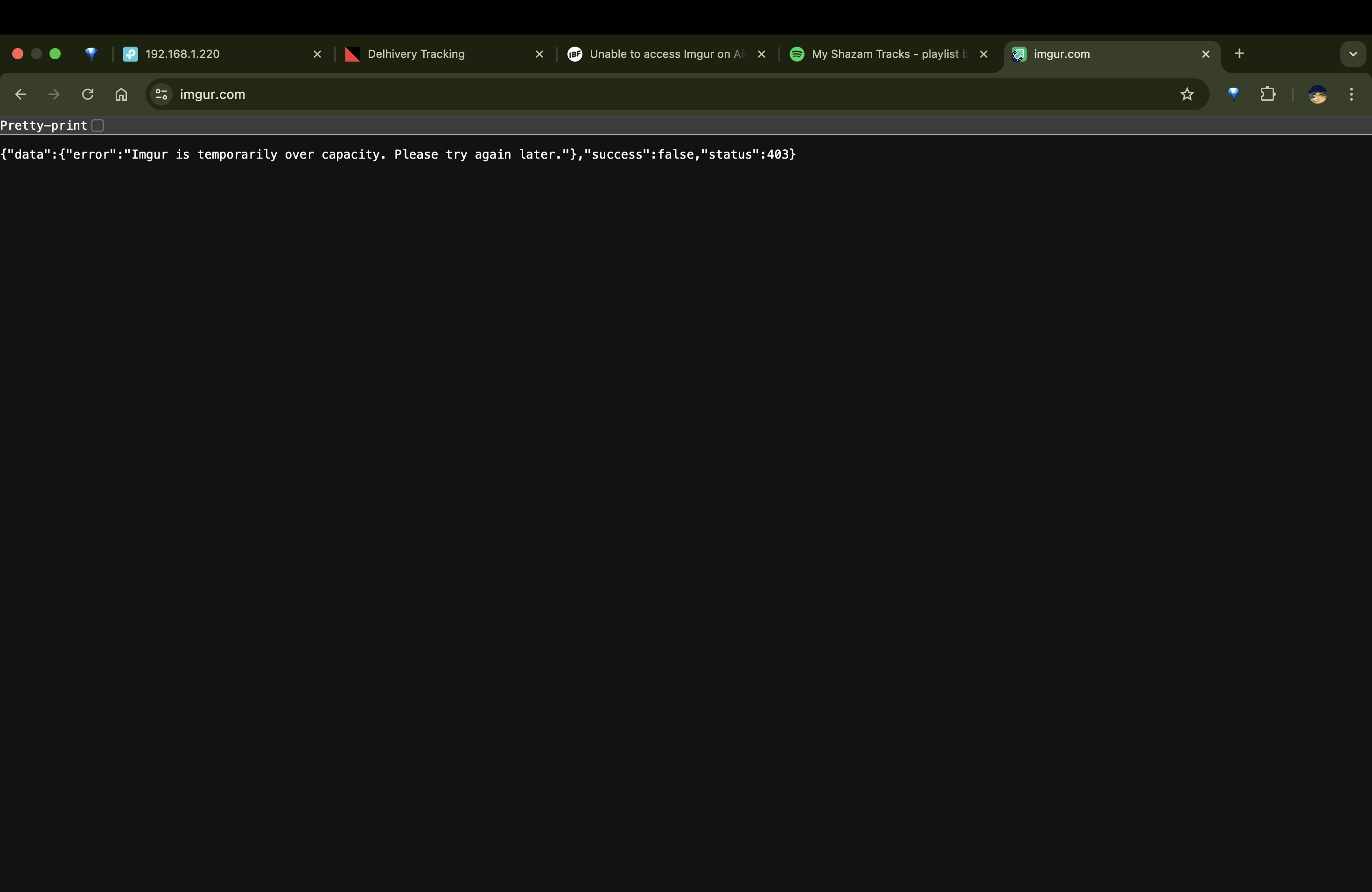Reload the imgur.com page
The image size is (1372, 892).
point(87,94)
